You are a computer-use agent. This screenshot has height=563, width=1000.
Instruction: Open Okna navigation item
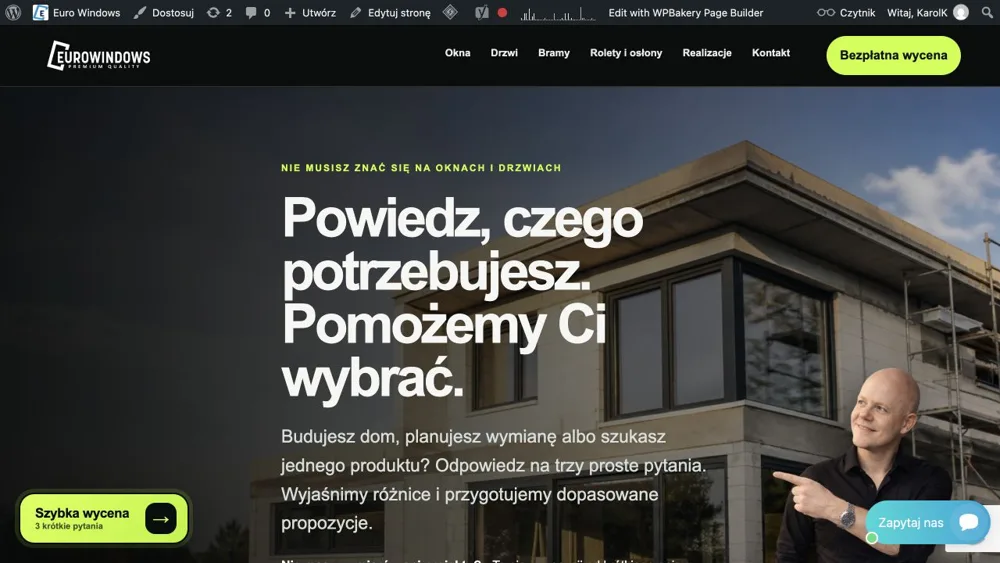point(457,53)
